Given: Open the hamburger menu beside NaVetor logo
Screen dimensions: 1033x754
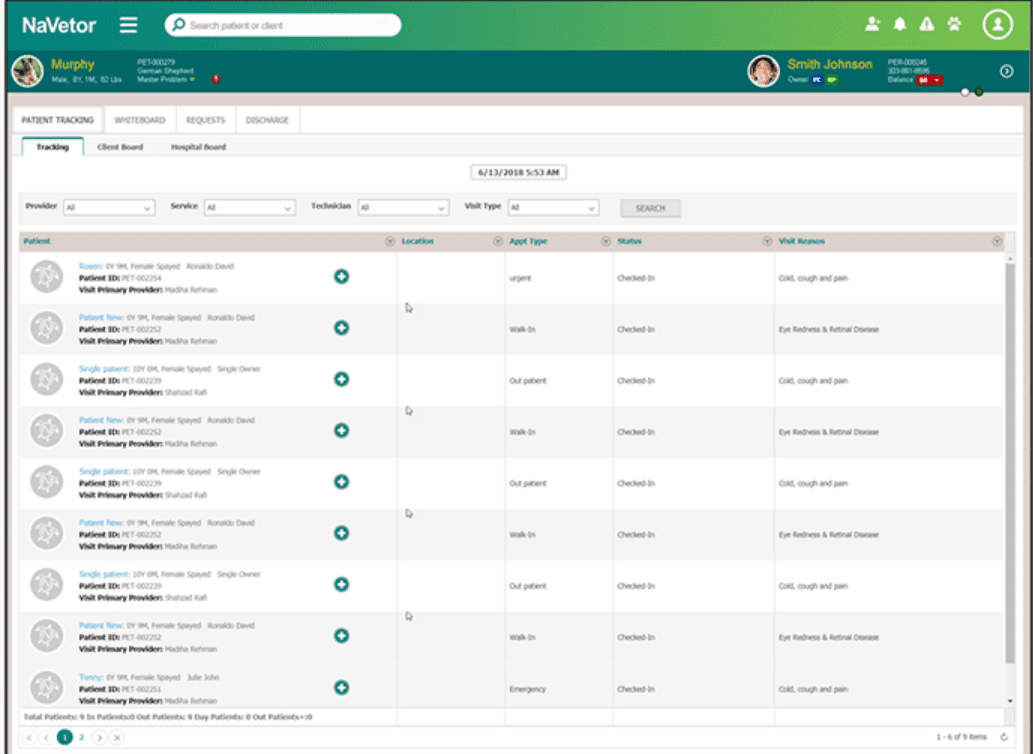Looking at the screenshot, I should [x=128, y=25].
